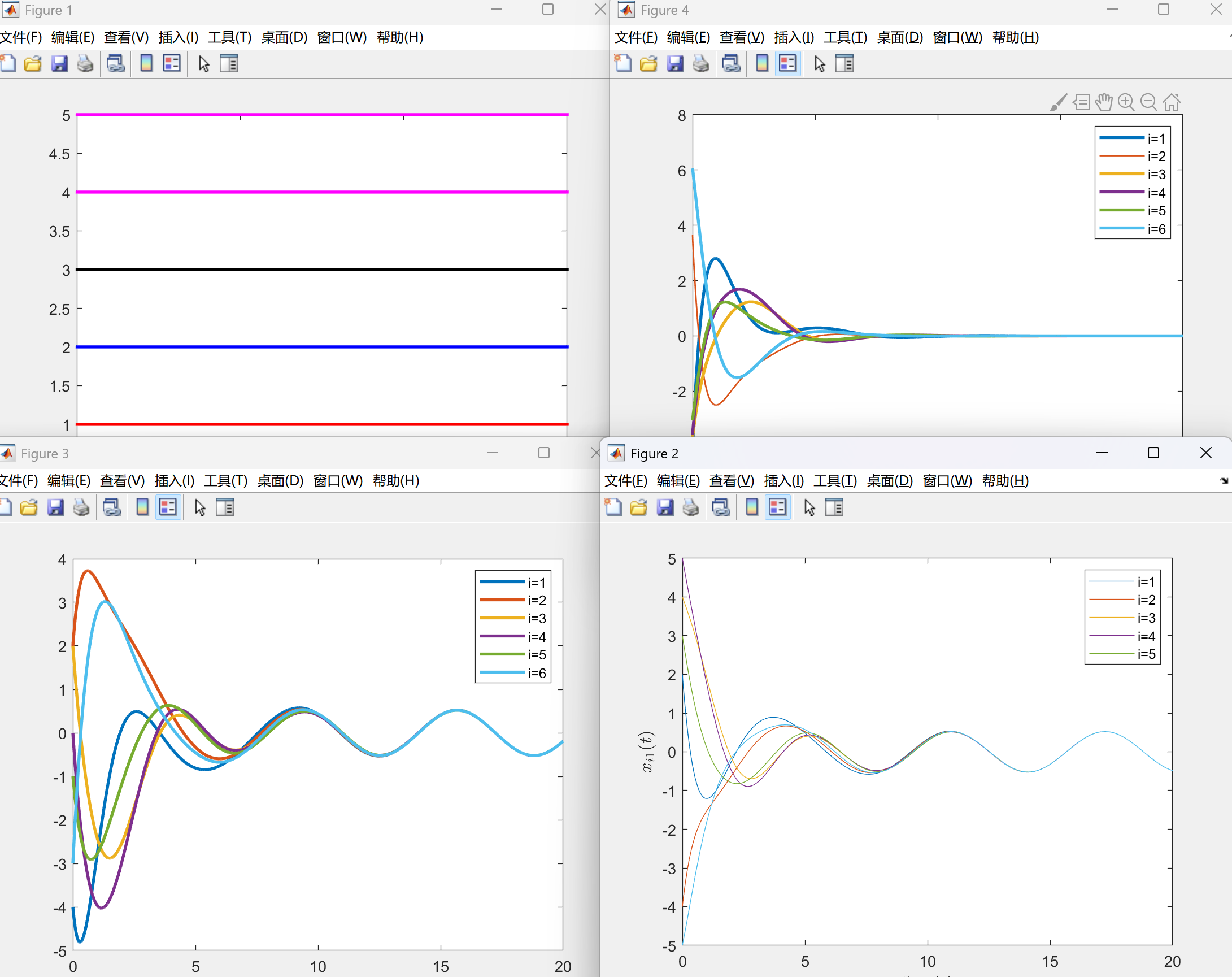Click Save Figure icon in Figure 1 toolbar
This screenshot has height=977, width=1232.
(59, 63)
